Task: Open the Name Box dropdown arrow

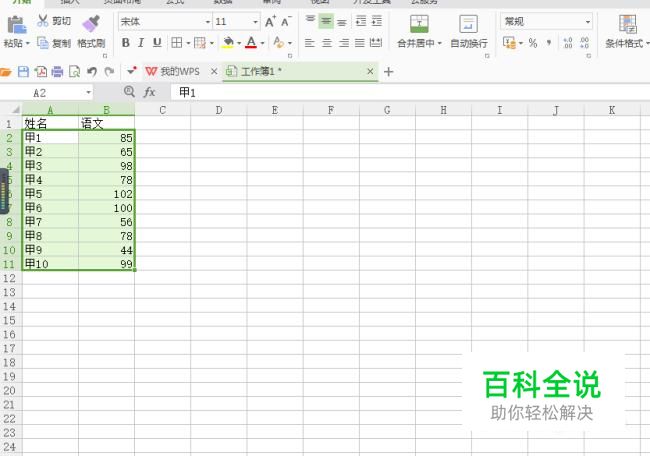Action: (88, 92)
